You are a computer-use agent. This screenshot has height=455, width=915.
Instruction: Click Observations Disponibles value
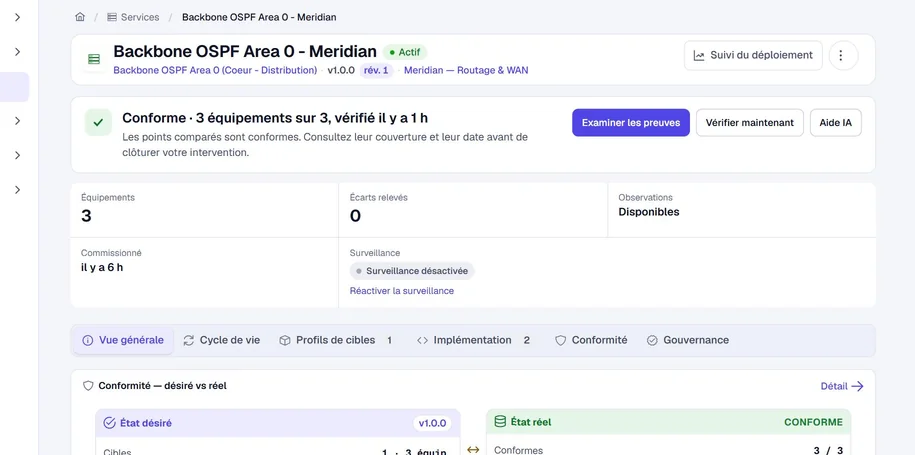[x=649, y=212]
